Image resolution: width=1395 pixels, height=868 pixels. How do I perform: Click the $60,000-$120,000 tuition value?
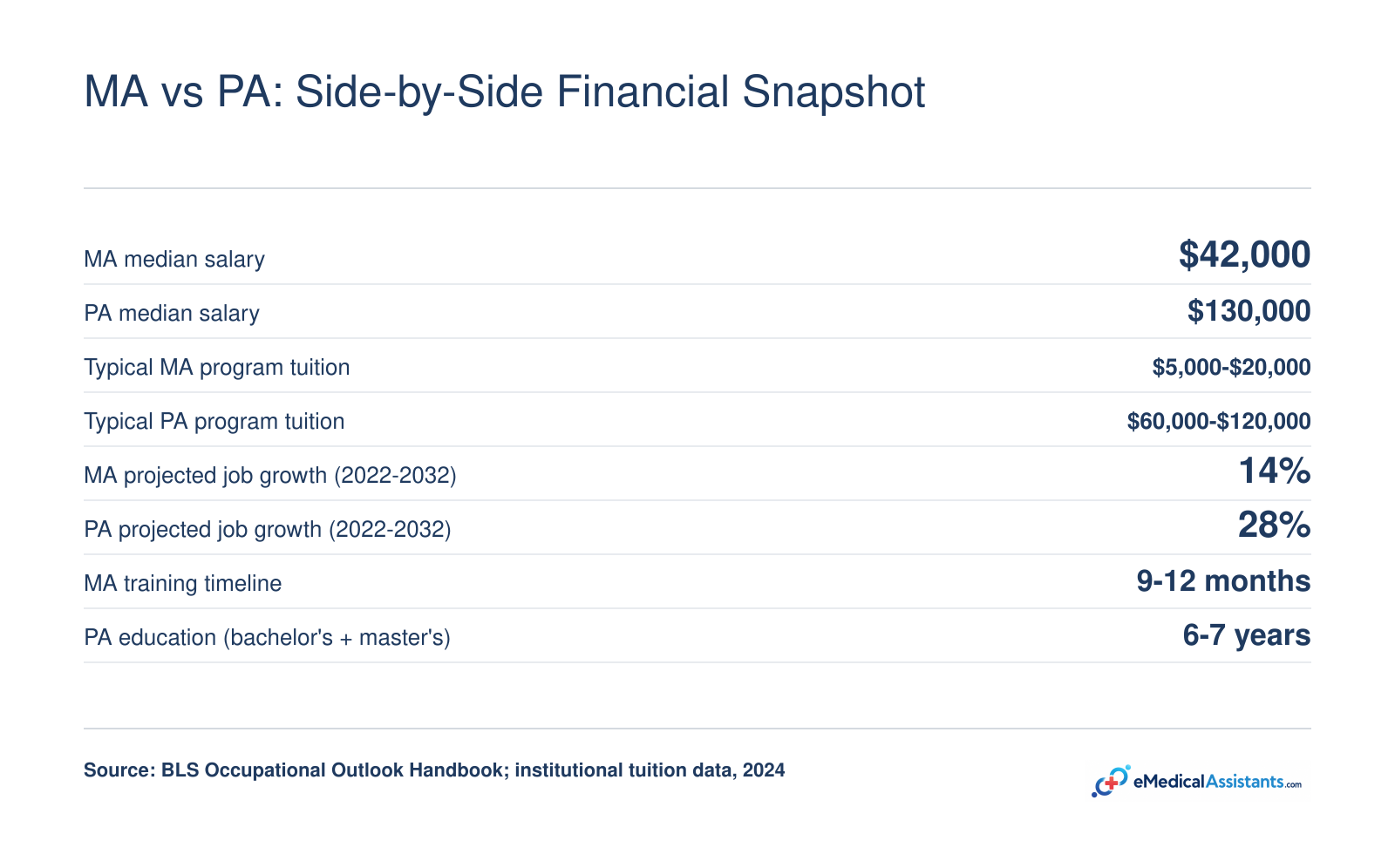pos(1219,421)
